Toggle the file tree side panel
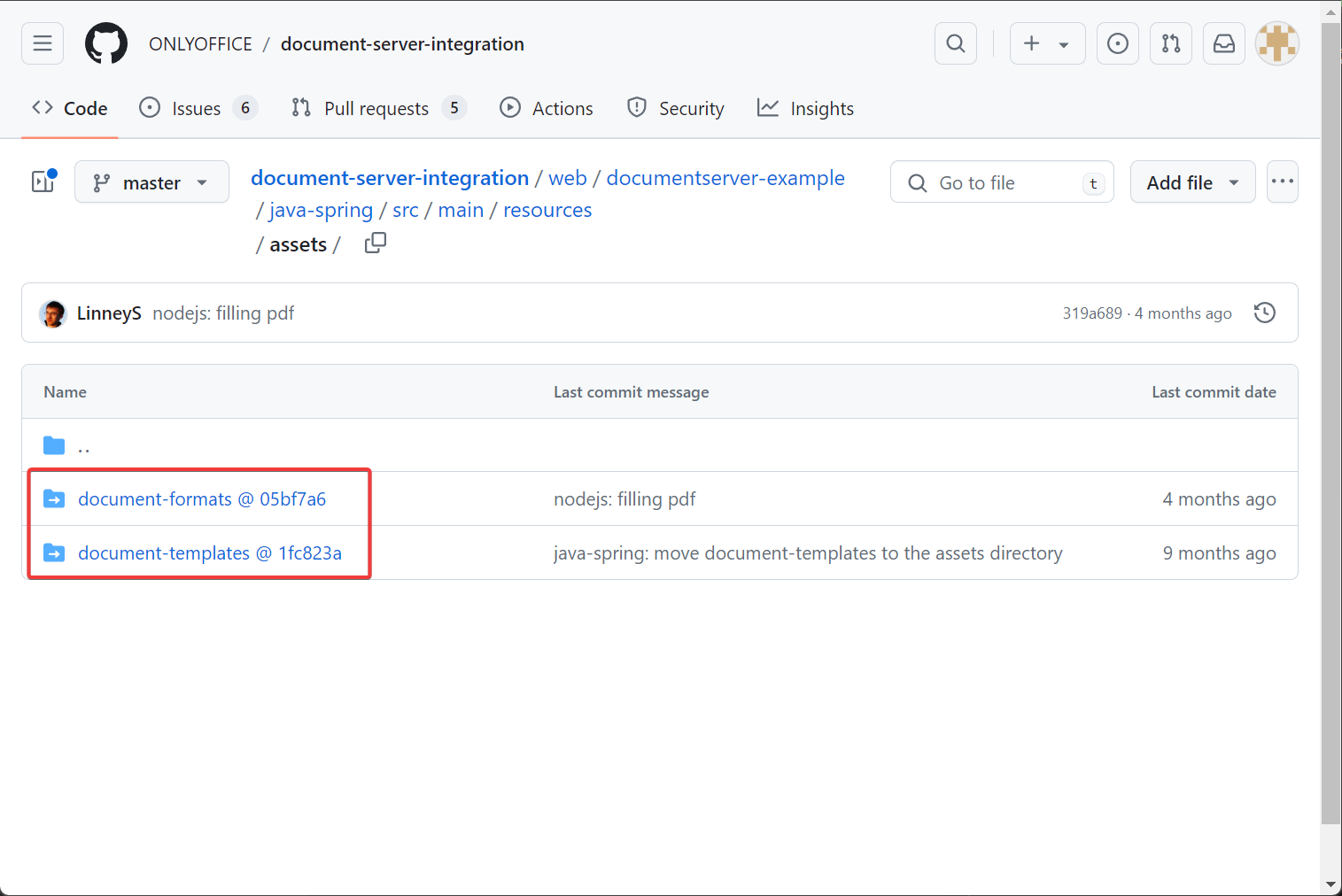The height and width of the screenshot is (896, 1342). [43, 182]
